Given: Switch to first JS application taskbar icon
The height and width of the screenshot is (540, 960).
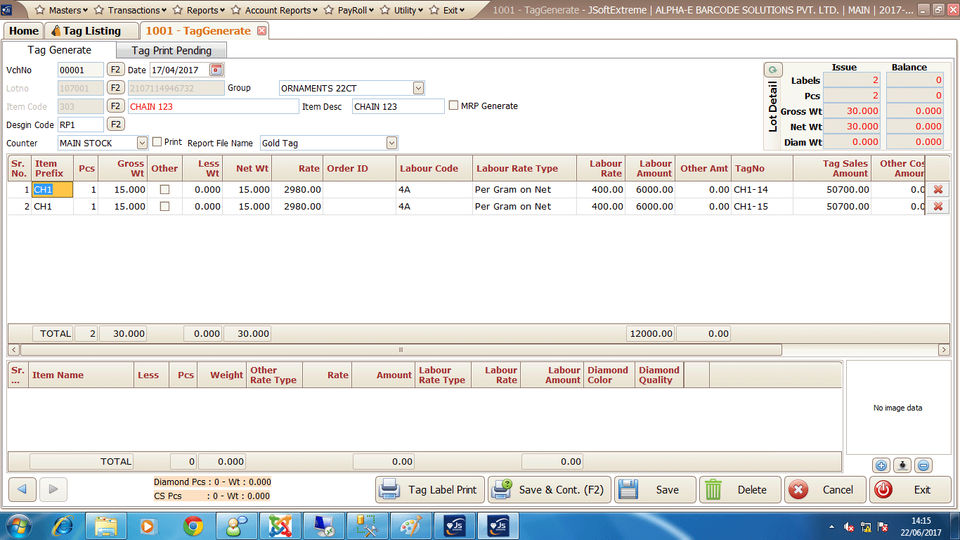Looking at the screenshot, I should pos(455,526).
